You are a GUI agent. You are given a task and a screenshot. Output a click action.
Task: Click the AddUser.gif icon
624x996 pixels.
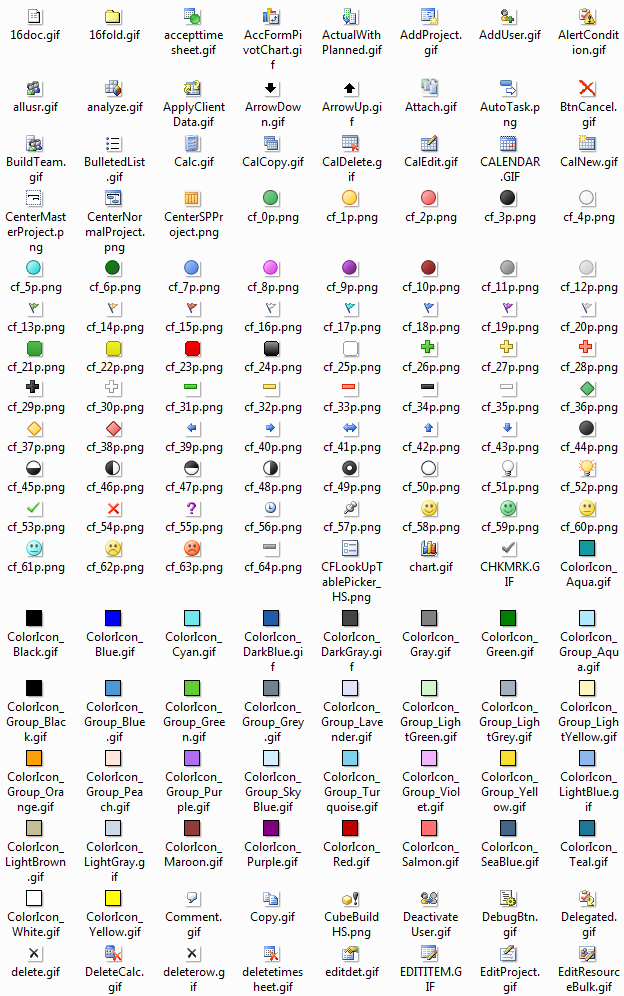pos(508,17)
